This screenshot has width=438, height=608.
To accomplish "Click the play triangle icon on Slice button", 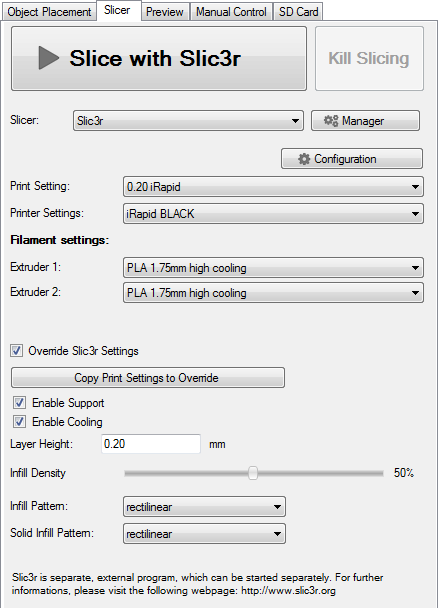I will [x=49, y=58].
